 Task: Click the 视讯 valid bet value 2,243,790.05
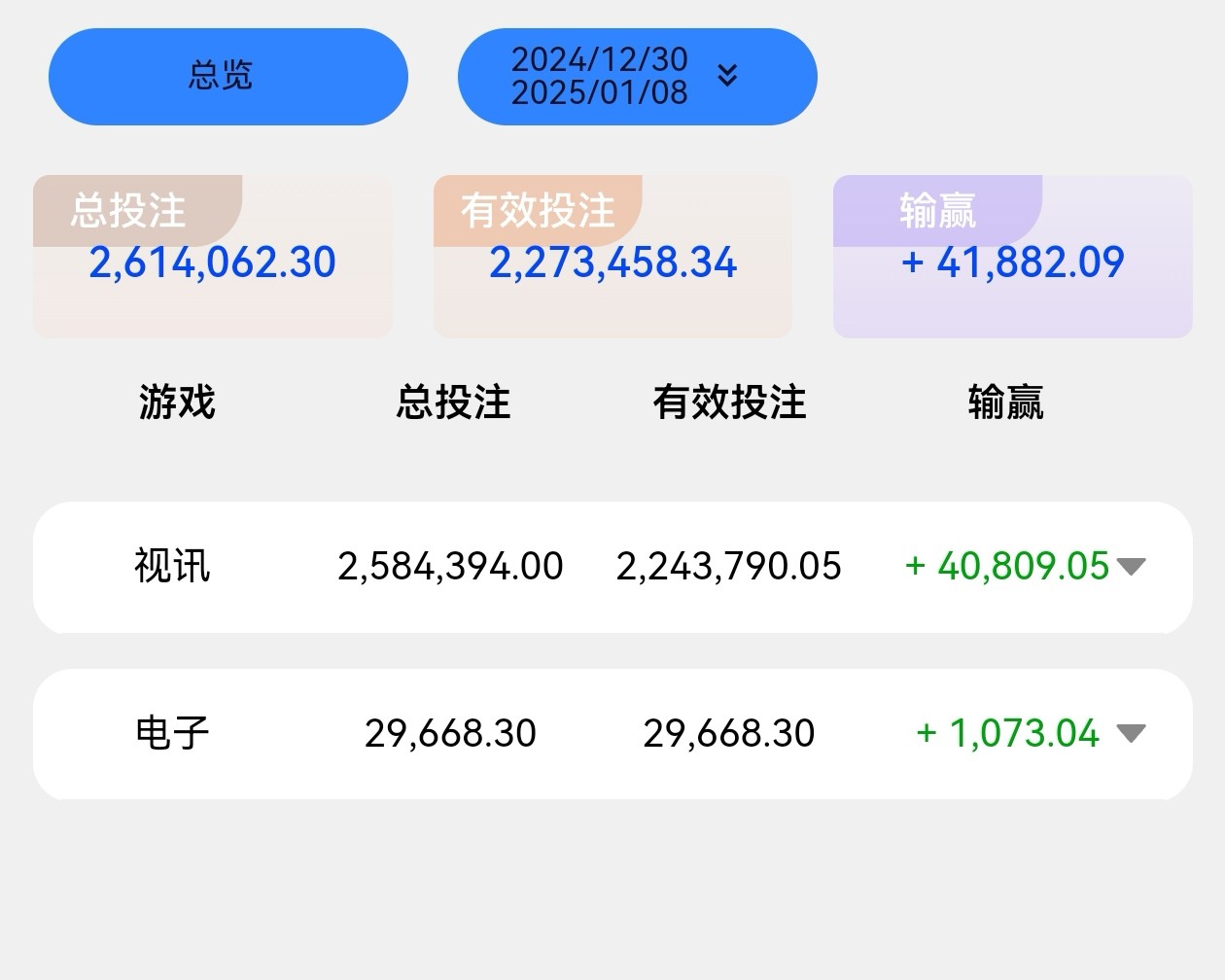point(728,566)
